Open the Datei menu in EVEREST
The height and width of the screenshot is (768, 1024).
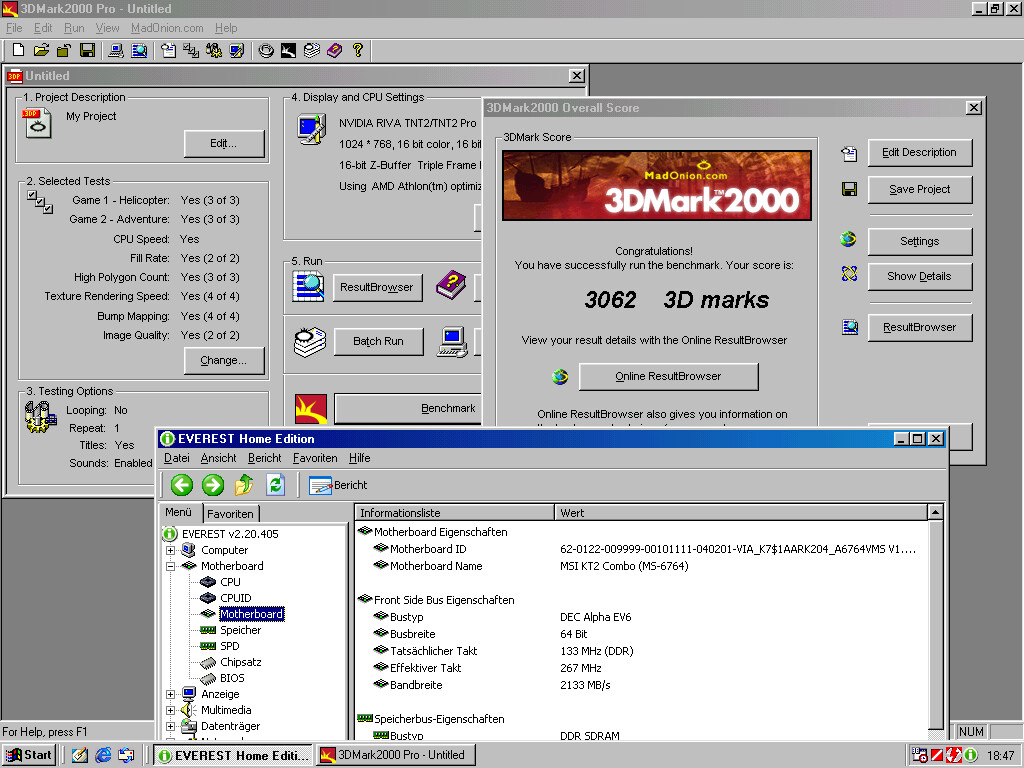coord(176,458)
